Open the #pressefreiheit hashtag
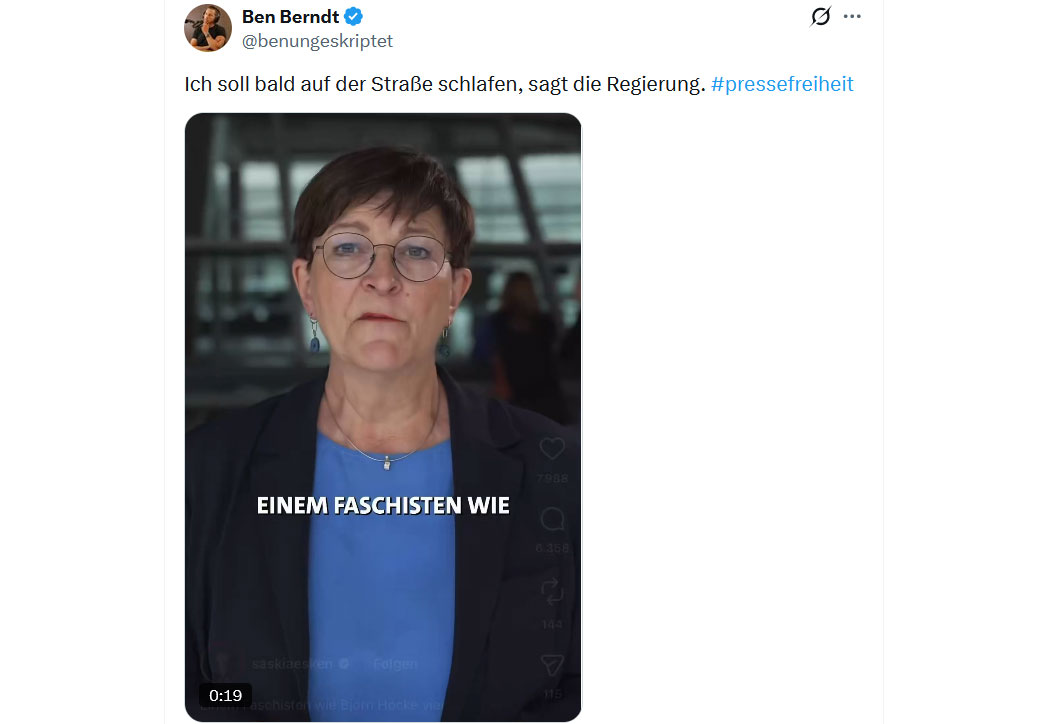The height and width of the screenshot is (724, 1050). (782, 84)
